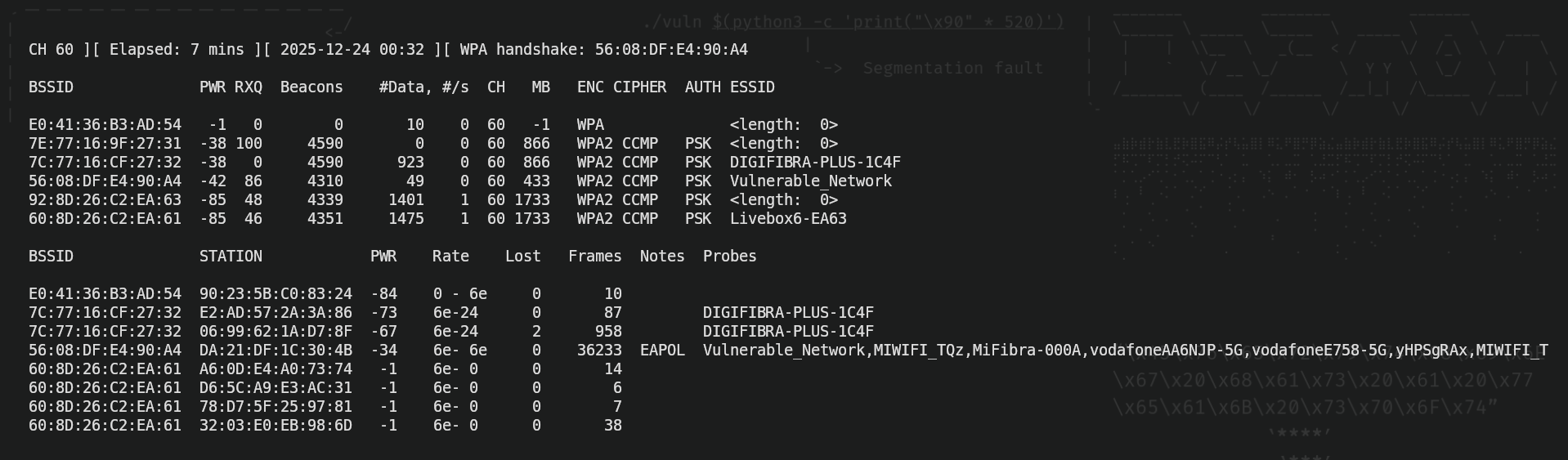Click the Probes column header
The height and width of the screenshot is (460, 1568).
tap(729, 257)
